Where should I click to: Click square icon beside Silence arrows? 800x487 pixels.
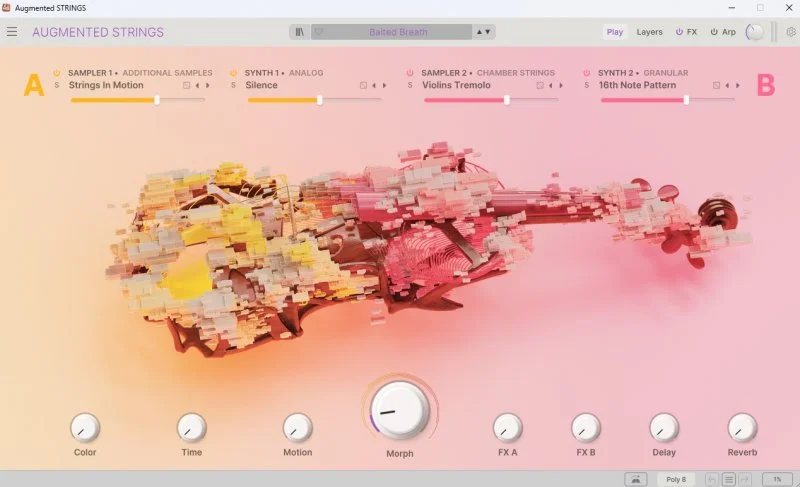click(x=363, y=85)
